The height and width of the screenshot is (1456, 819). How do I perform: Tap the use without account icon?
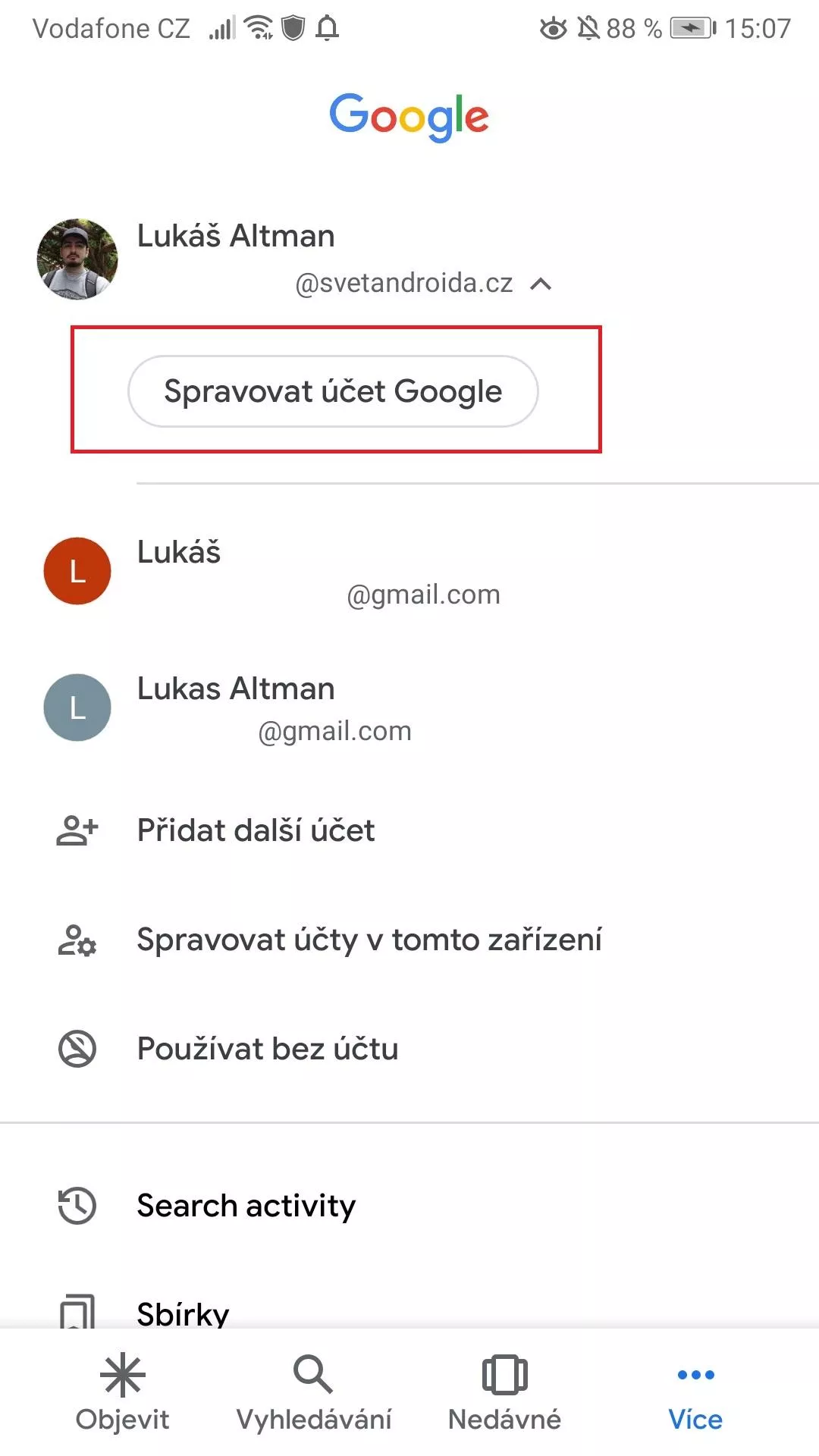click(x=77, y=1049)
